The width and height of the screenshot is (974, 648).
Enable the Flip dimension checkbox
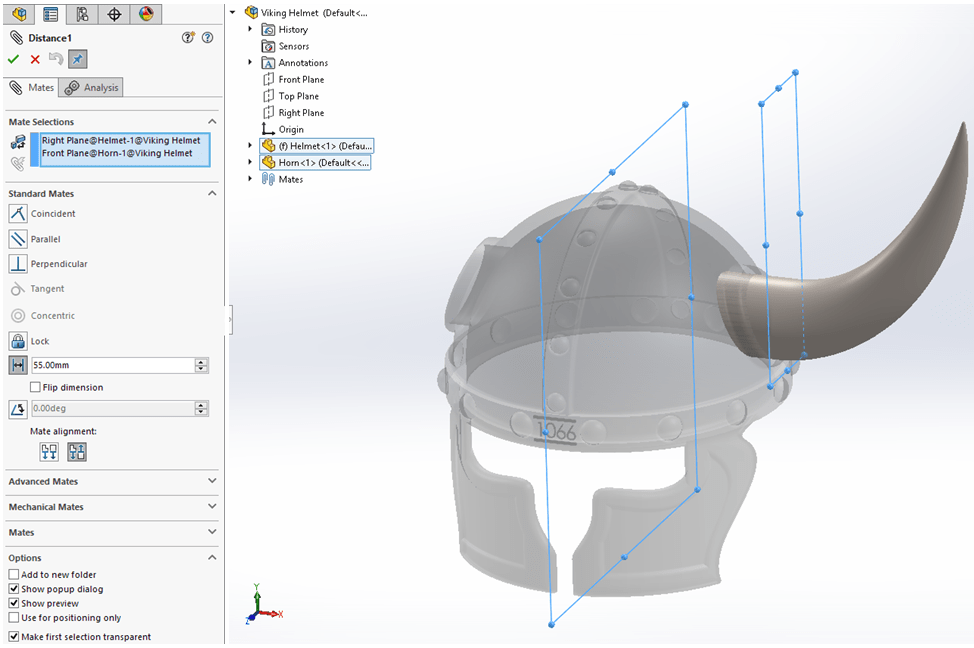coord(36,387)
